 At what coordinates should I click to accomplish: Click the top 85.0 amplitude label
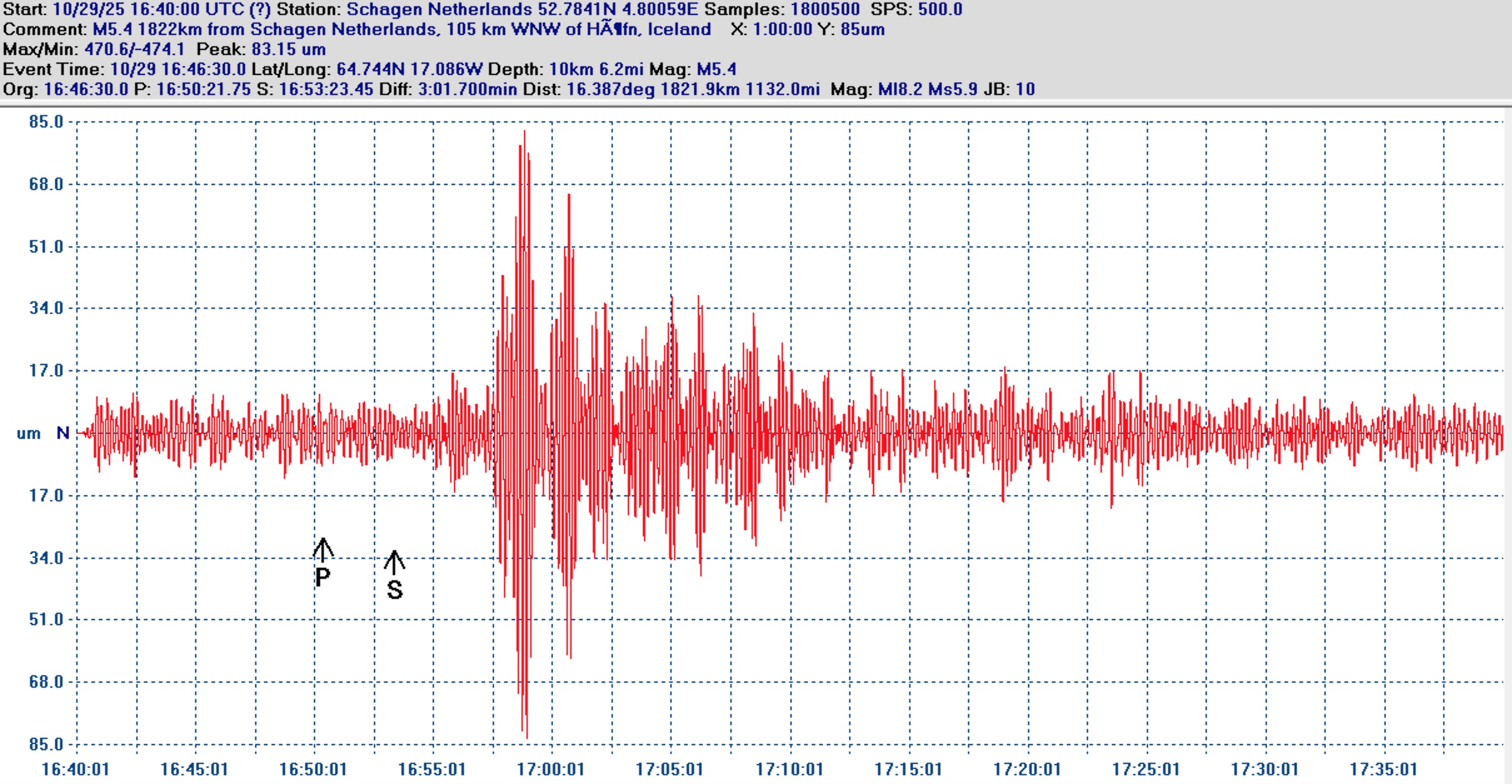46,121
